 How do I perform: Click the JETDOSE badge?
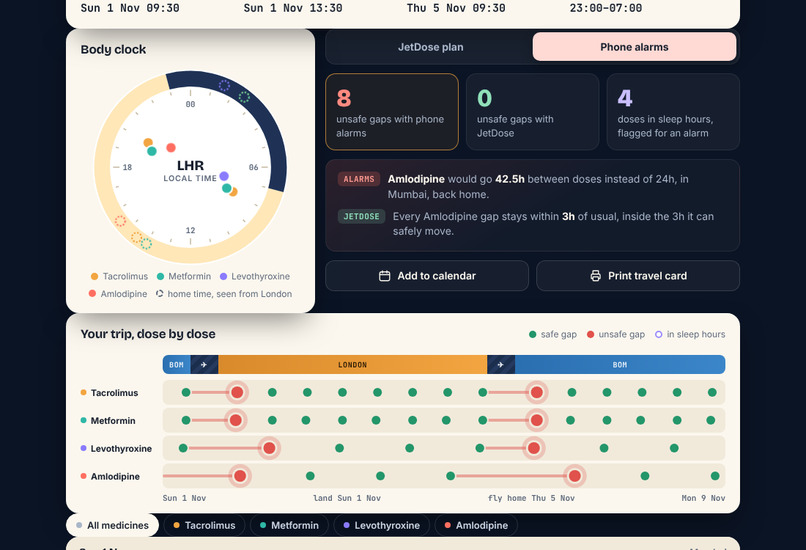pos(361,216)
